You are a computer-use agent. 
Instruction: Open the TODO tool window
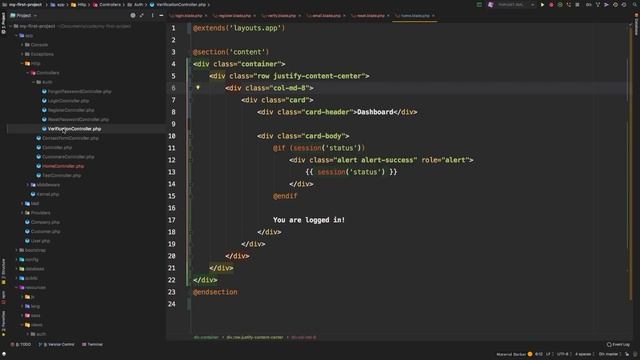[x=21, y=344]
